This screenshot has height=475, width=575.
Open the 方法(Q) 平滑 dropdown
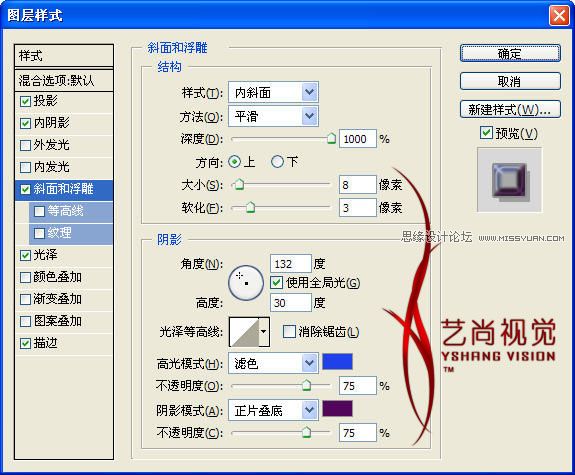point(273,116)
